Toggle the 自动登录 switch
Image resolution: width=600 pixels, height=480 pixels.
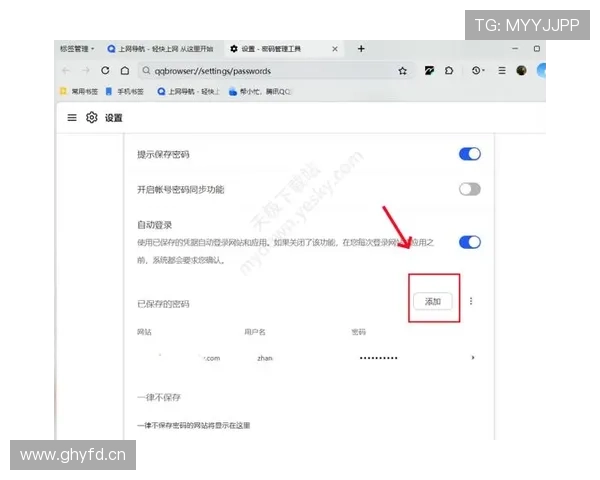[470, 242]
